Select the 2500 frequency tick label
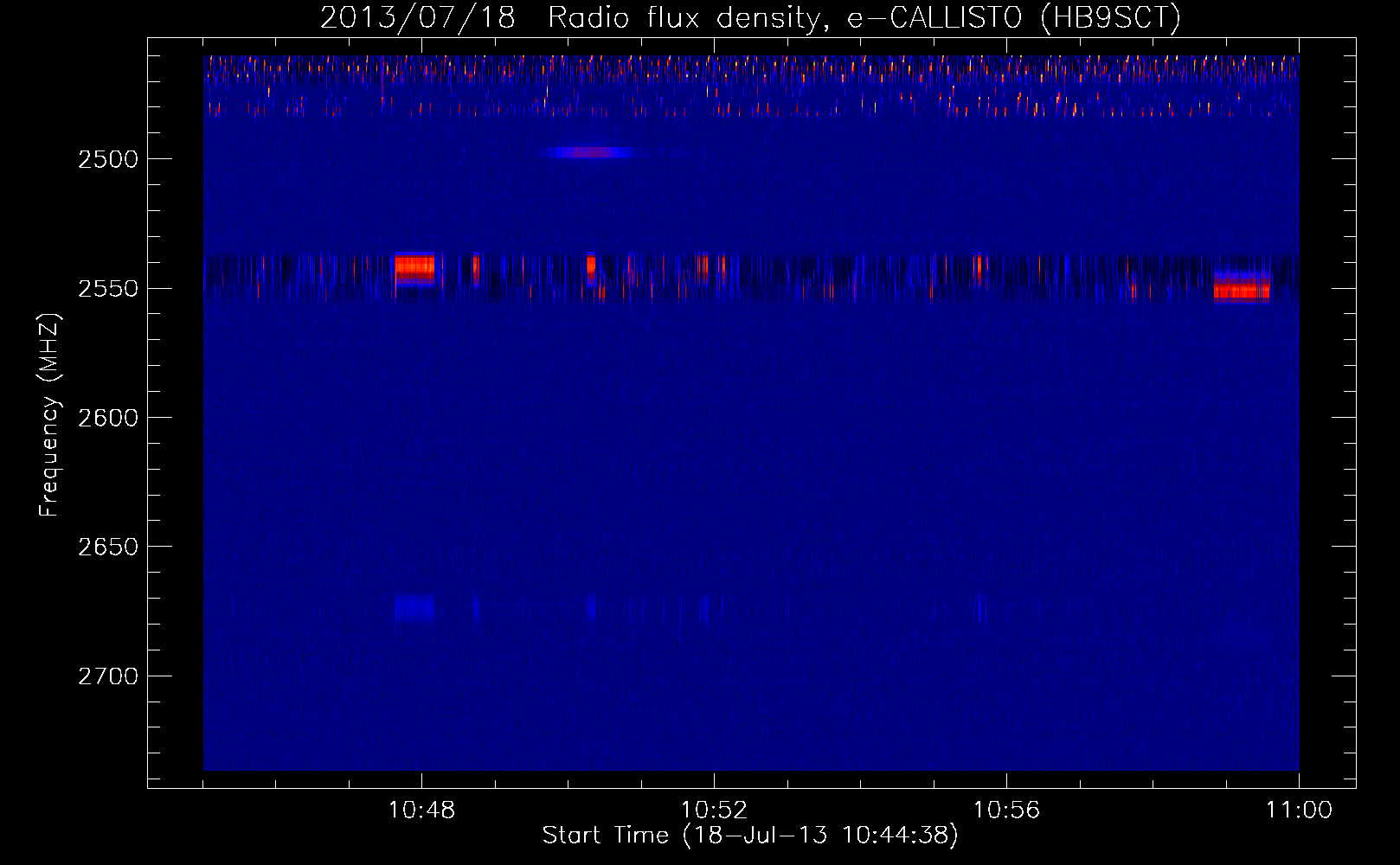Viewport: 1400px width, 865px height. click(107, 159)
